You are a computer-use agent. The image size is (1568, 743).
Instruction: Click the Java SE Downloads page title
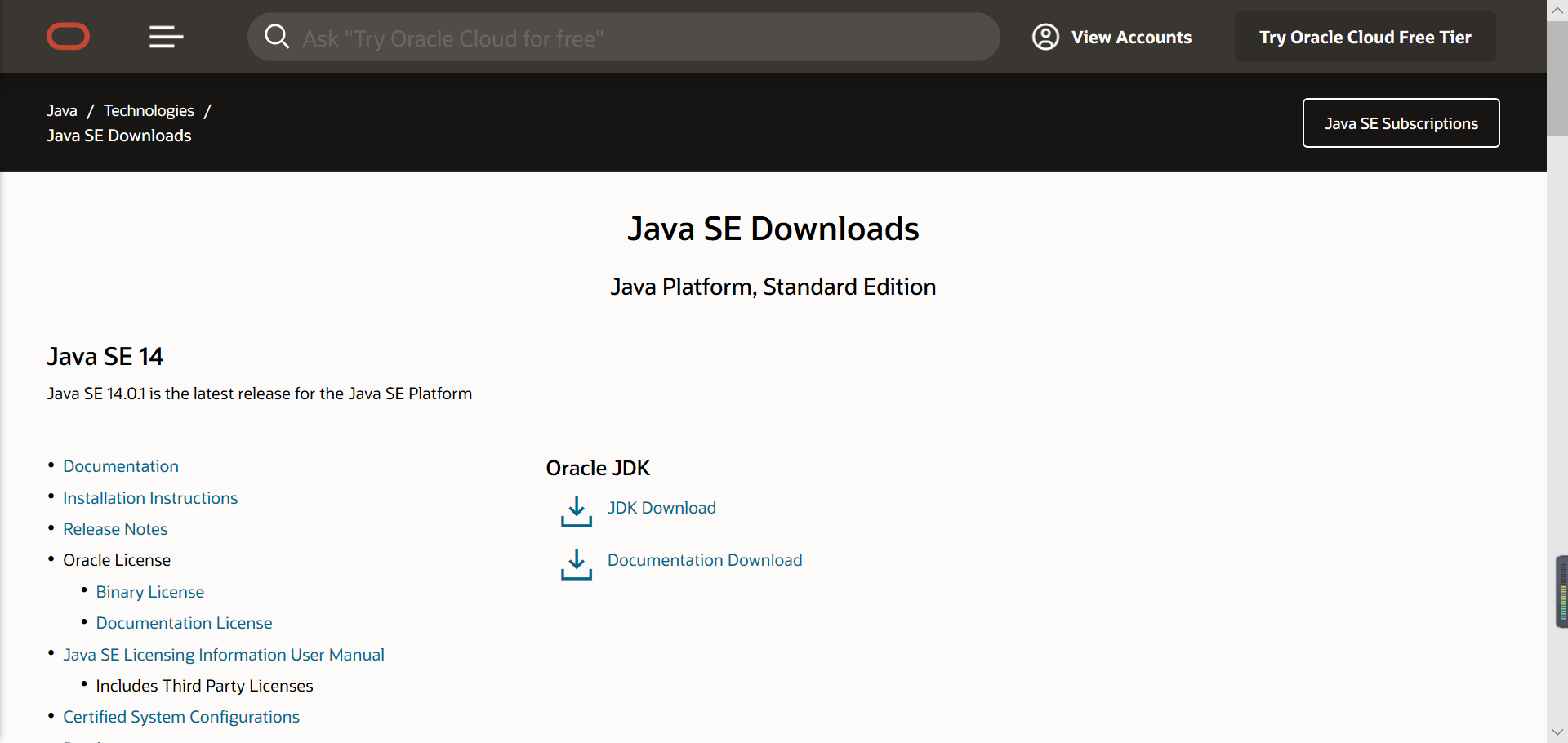773,229
